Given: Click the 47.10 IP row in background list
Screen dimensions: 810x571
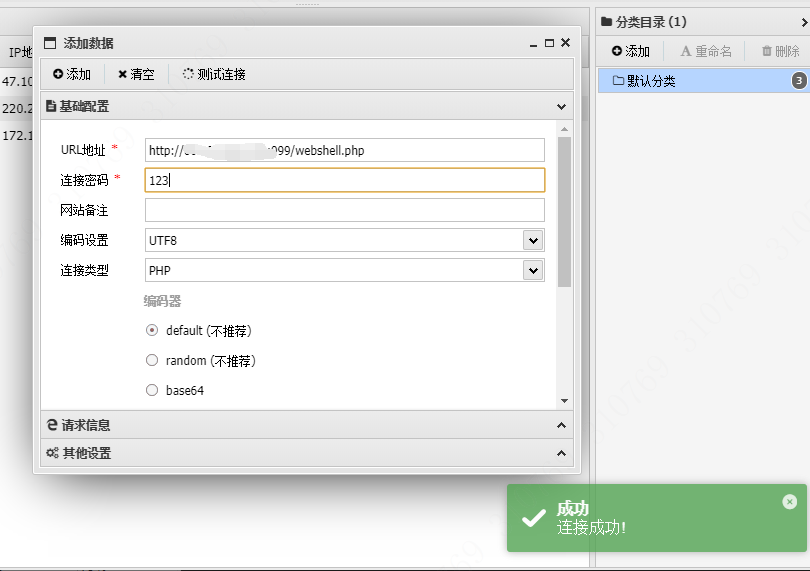Looking at the screenshot, I should [17, 82].
